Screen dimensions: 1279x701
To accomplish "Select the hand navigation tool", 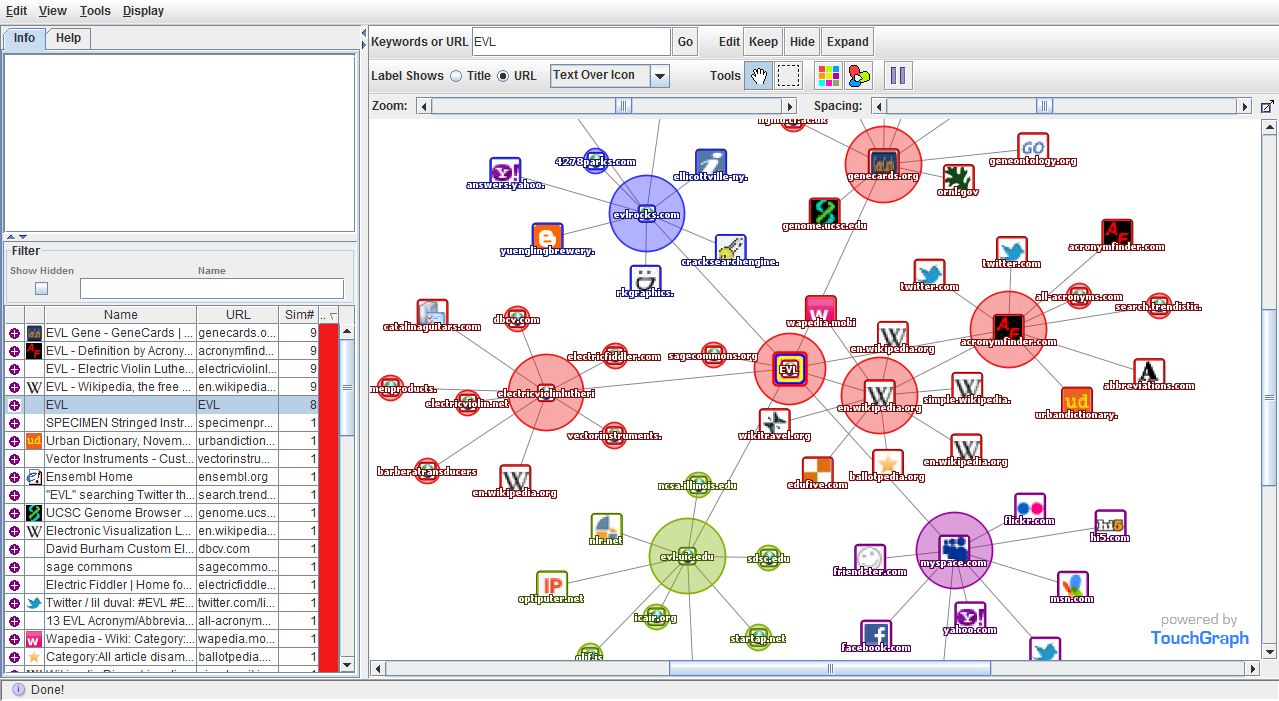I will (759, 75).
